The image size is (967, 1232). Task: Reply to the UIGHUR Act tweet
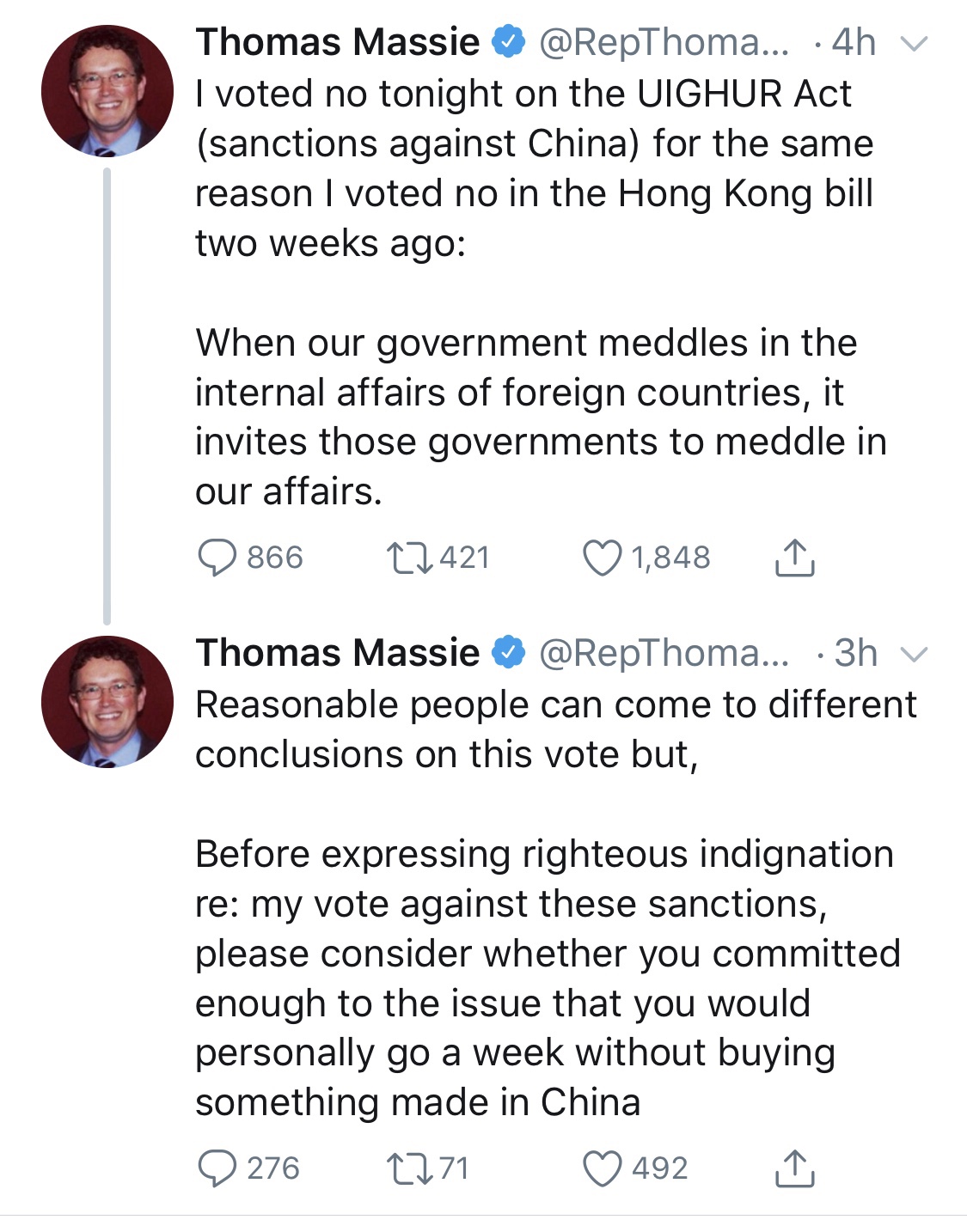pyautogui.click(x=217, y=558)
